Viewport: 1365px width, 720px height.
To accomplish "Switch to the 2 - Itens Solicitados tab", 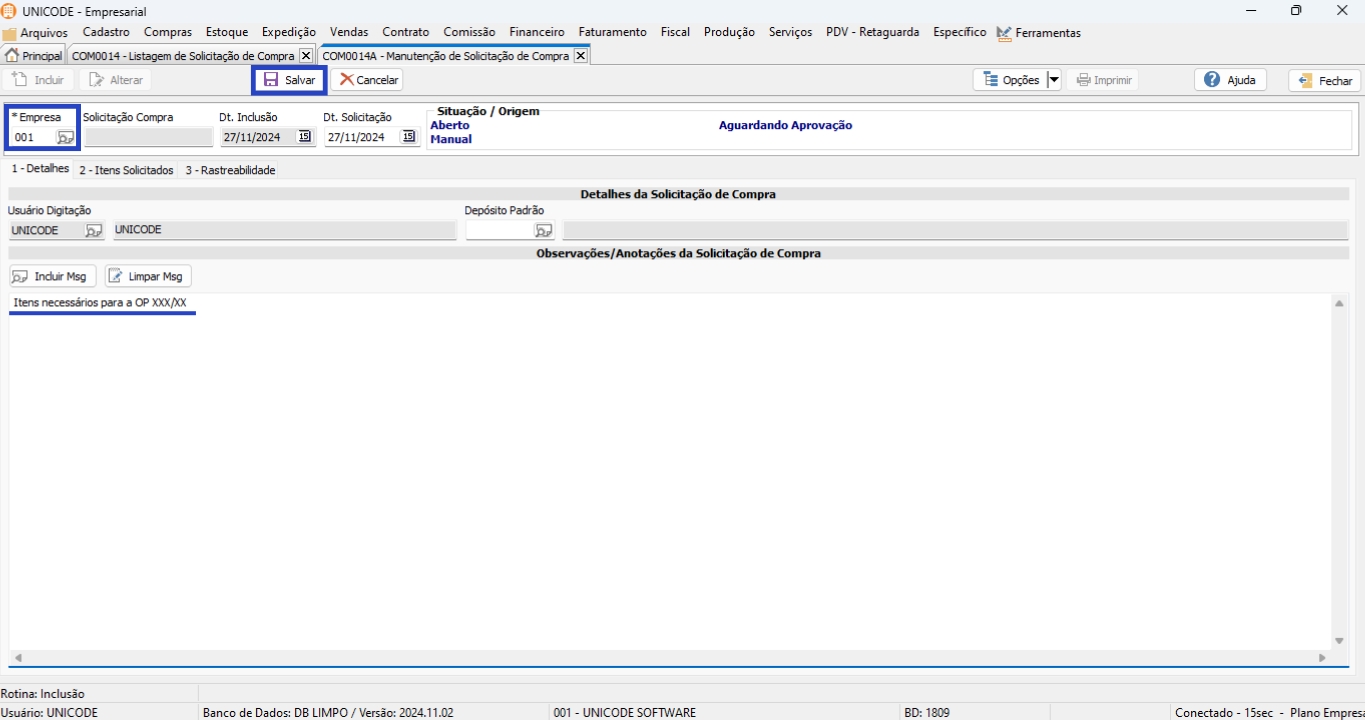I will pyautogui.click(x=126, y=170).
